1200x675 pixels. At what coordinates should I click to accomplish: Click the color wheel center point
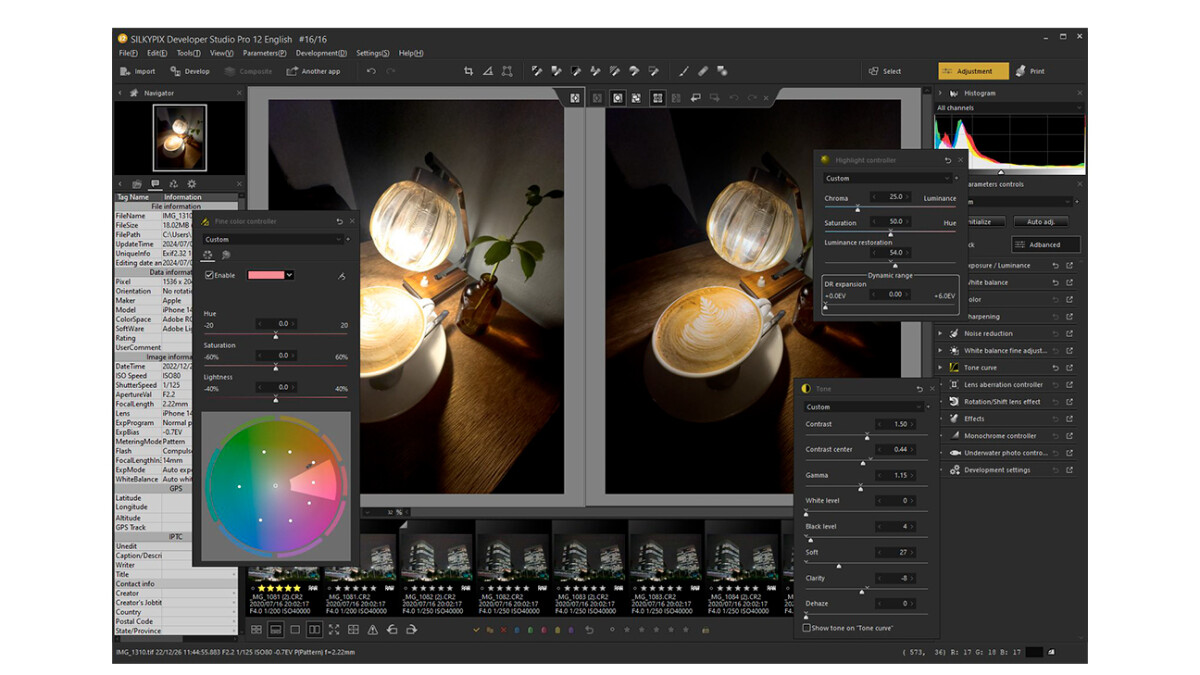click(x=276, y=486)
